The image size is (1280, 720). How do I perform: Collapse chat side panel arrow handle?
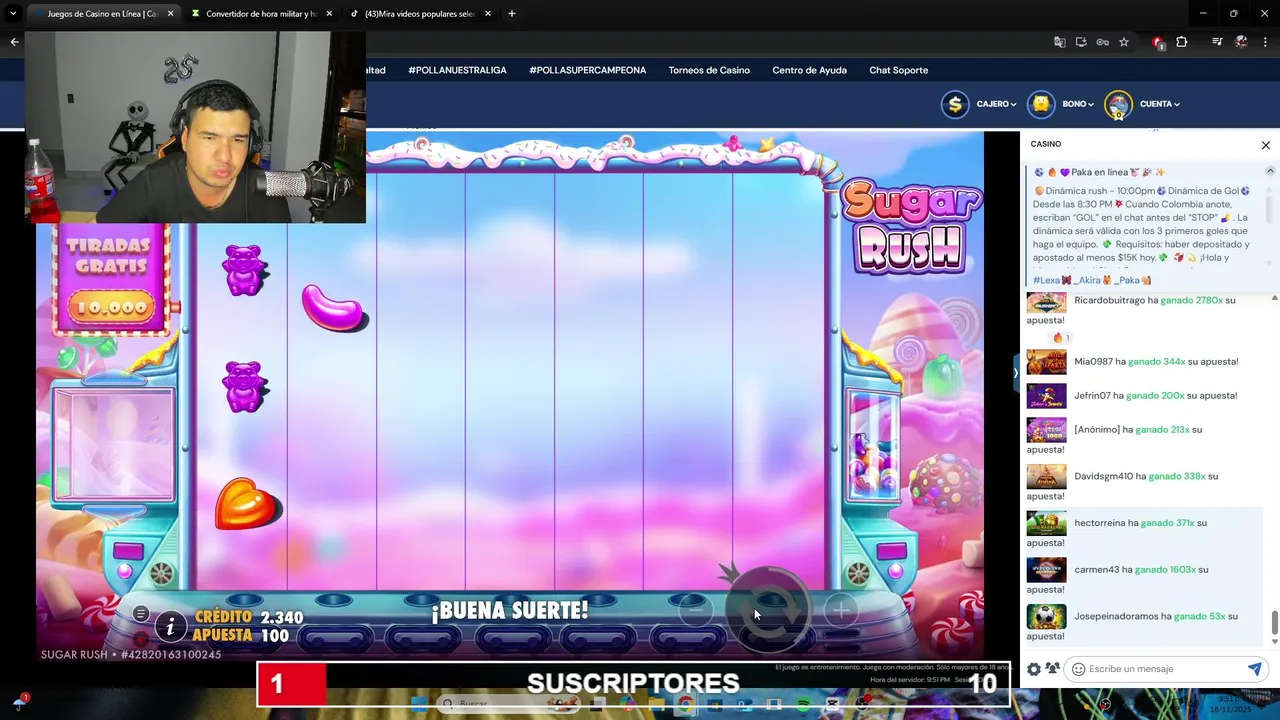(x=1015, y=373)
